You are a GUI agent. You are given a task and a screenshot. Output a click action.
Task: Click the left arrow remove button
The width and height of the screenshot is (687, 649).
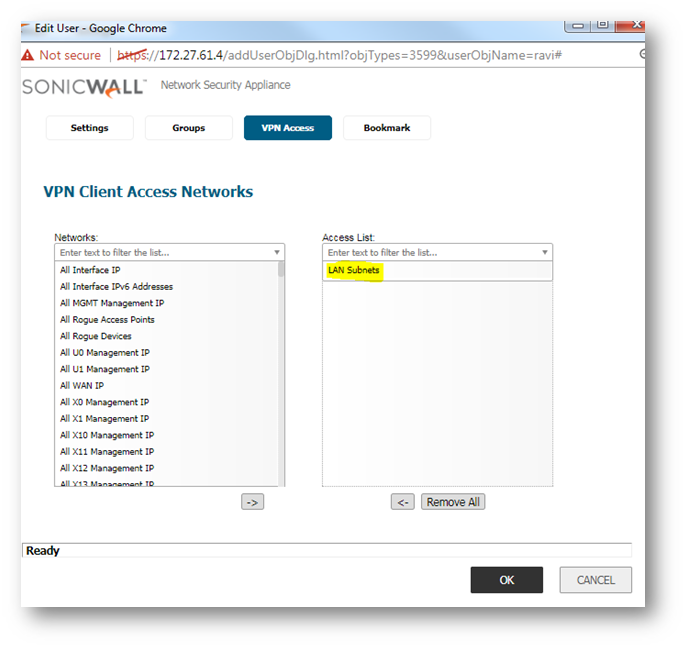click(402, 502)
